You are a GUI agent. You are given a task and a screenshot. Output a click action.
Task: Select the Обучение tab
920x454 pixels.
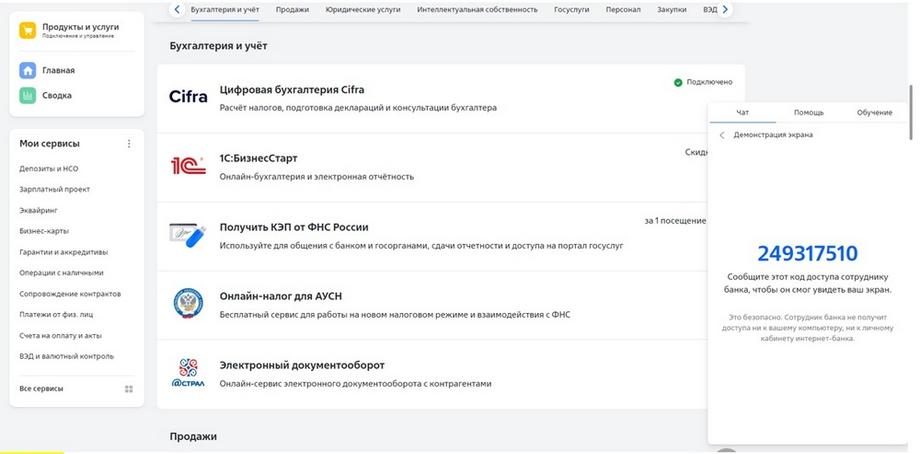tap(874, 112)
